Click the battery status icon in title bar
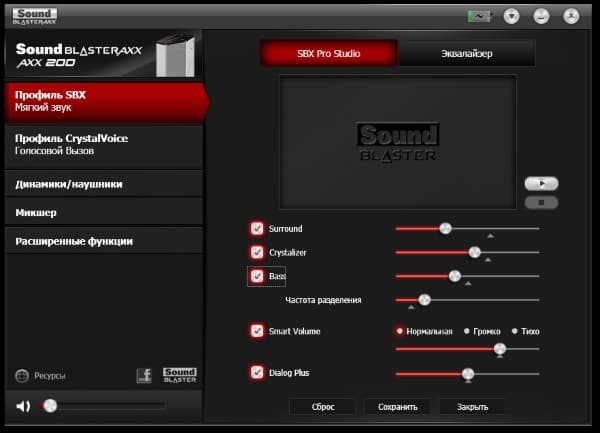600x433 pixels. pyautogui.click(x=479, y=16)
